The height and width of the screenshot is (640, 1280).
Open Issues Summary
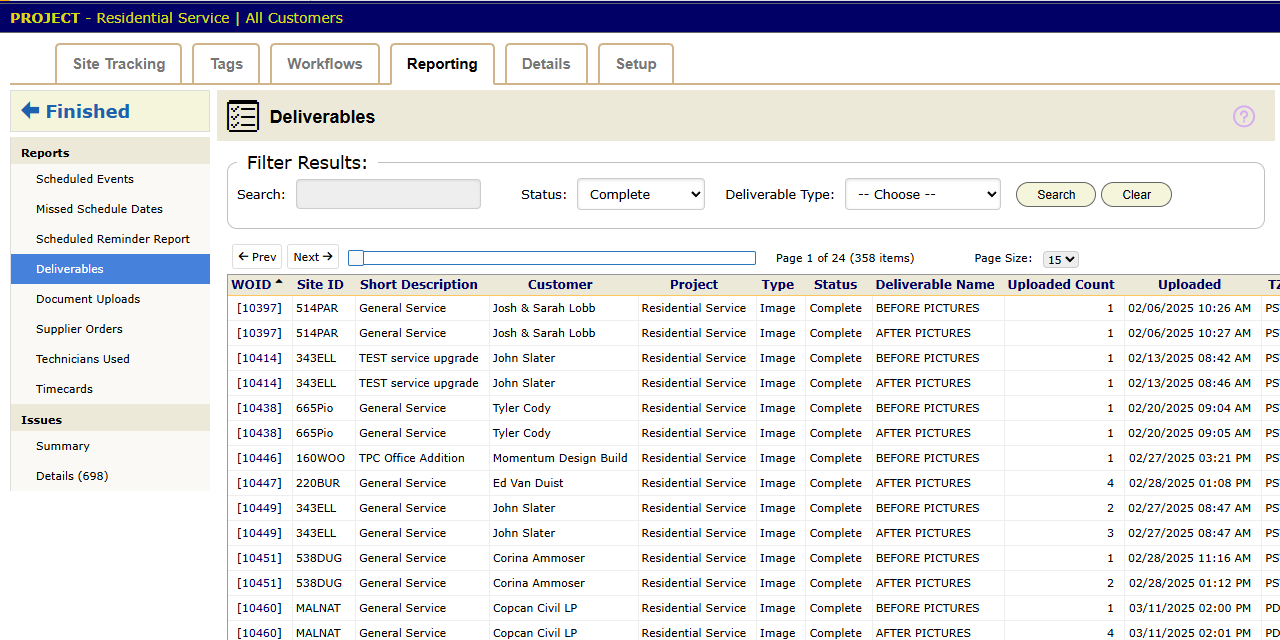[x=63, y=446]
